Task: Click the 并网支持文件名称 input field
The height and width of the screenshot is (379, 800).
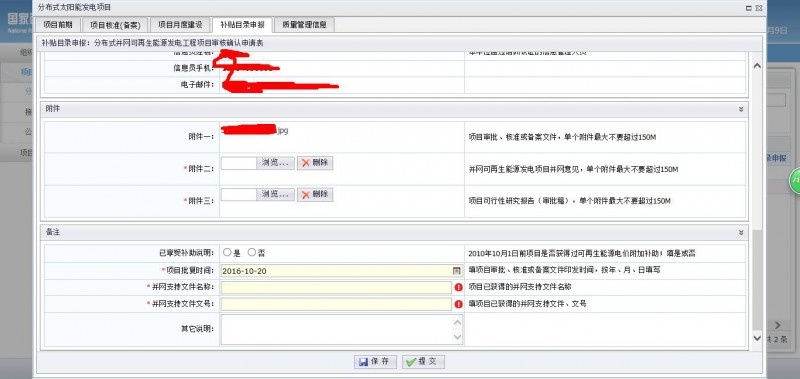Action: 336,288
